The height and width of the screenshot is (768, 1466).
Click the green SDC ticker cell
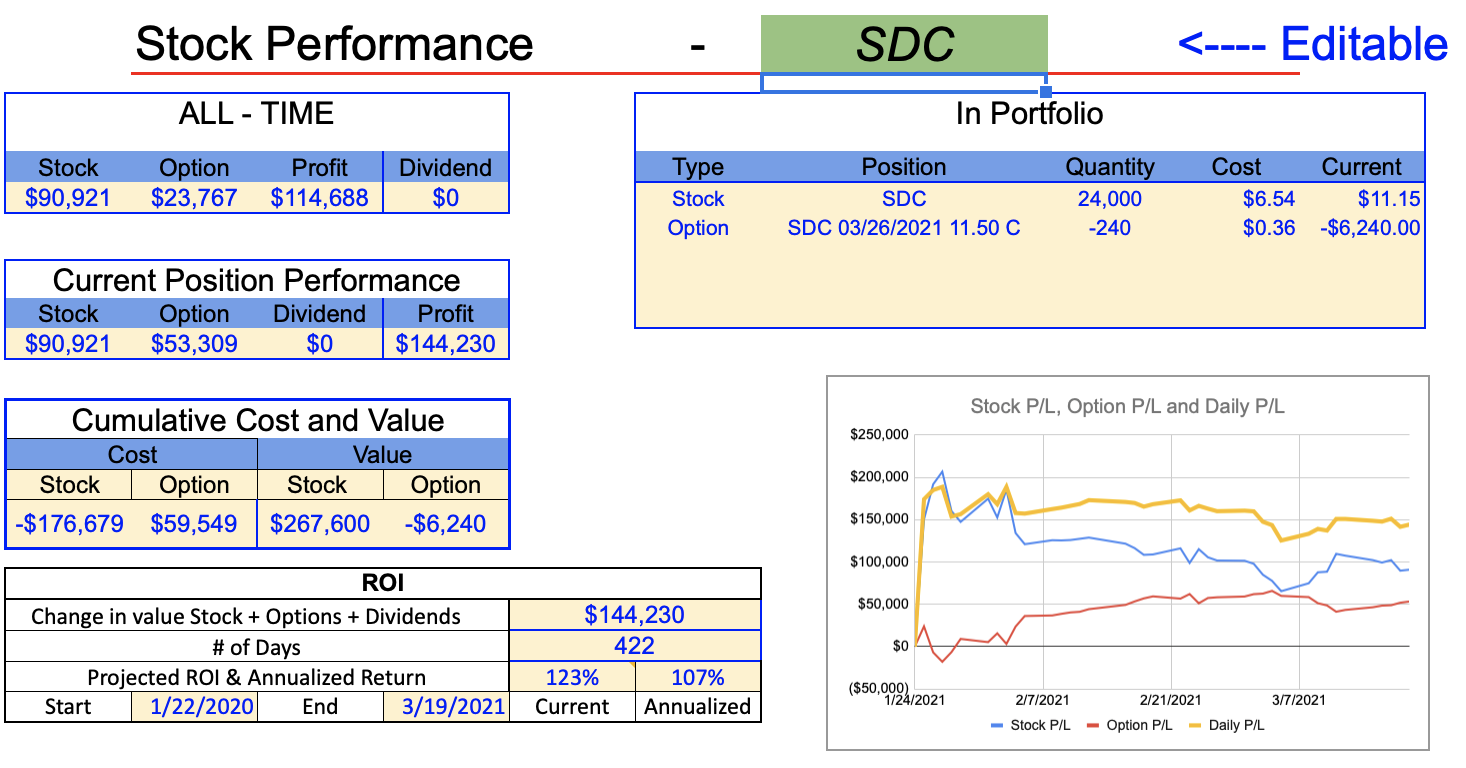pos(903,44)
